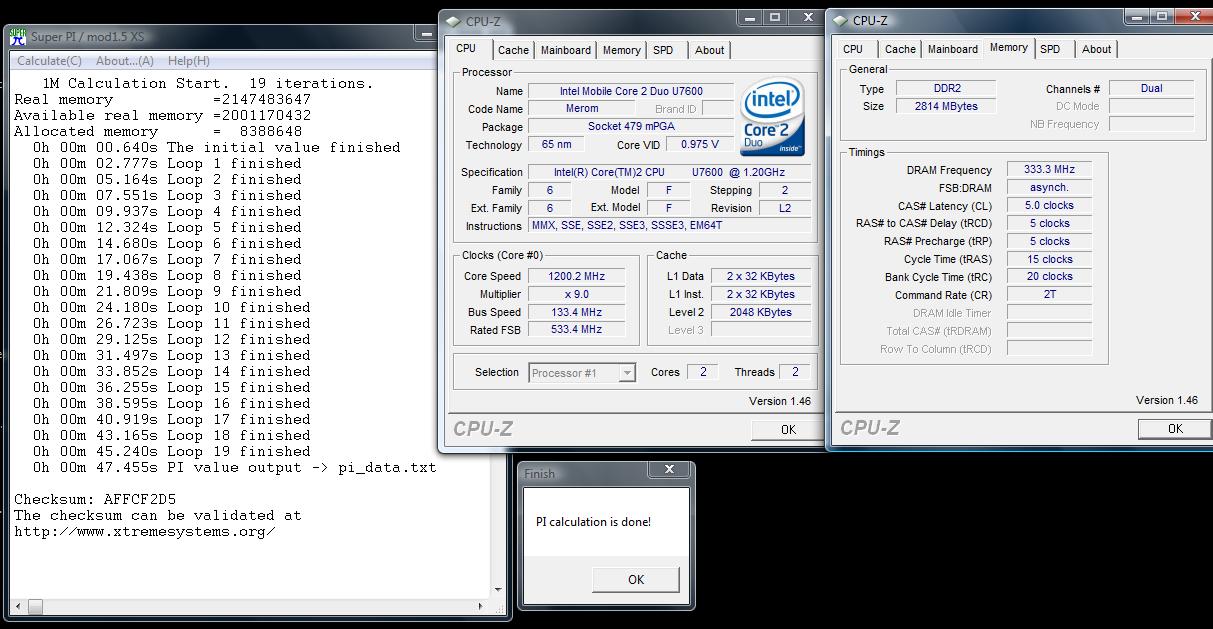The height and width of the screenshot is (629, 1213).
Task: Click OK in the CPU-Z CPU window
Action: [x=788, y=429]
